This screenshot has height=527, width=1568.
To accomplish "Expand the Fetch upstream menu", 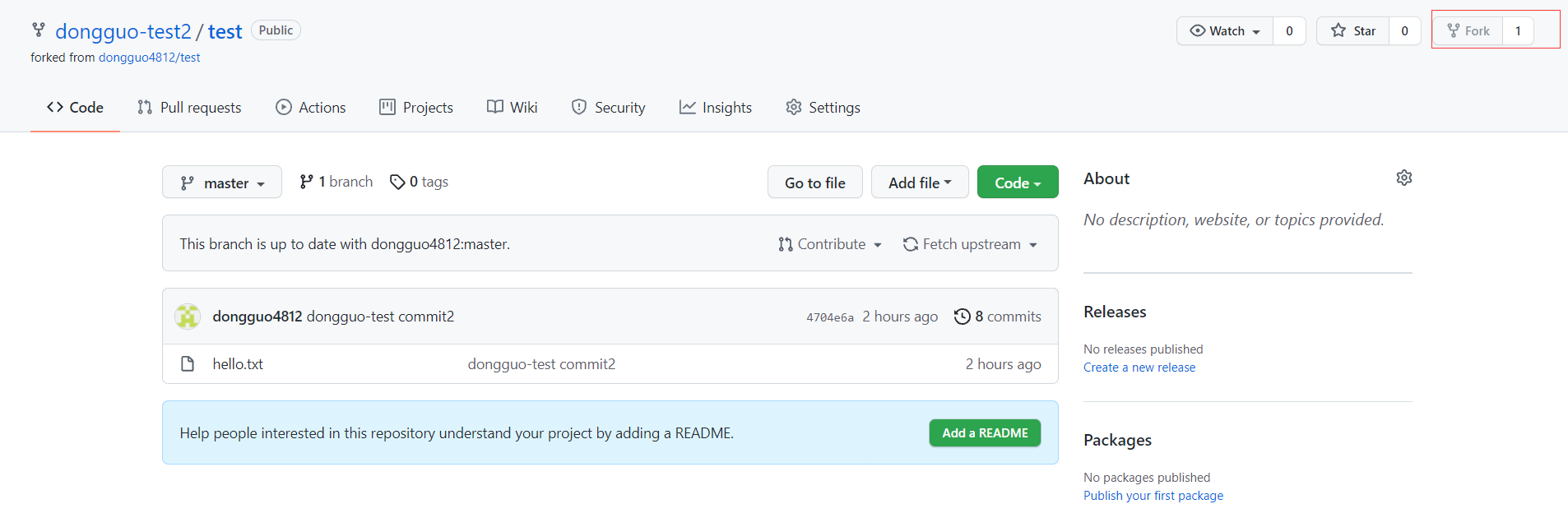I will (x=970, y=244).
